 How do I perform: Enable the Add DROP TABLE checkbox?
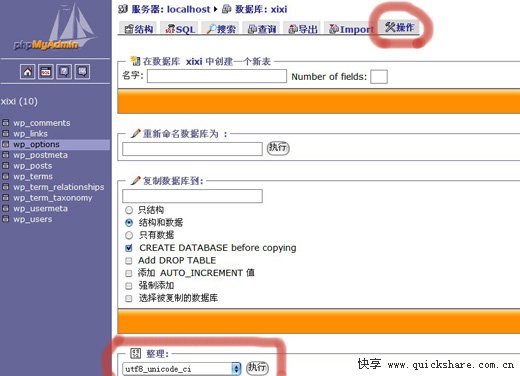pyautogui.click(x=129, y=260)
